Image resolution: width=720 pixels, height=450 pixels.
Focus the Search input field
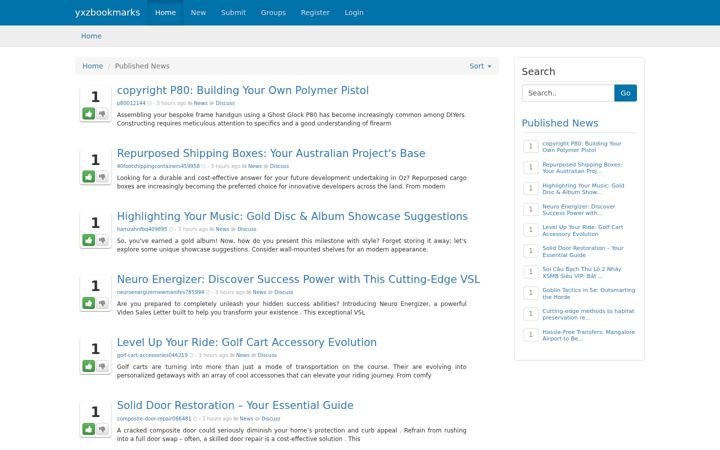click(x=568, y=93)
